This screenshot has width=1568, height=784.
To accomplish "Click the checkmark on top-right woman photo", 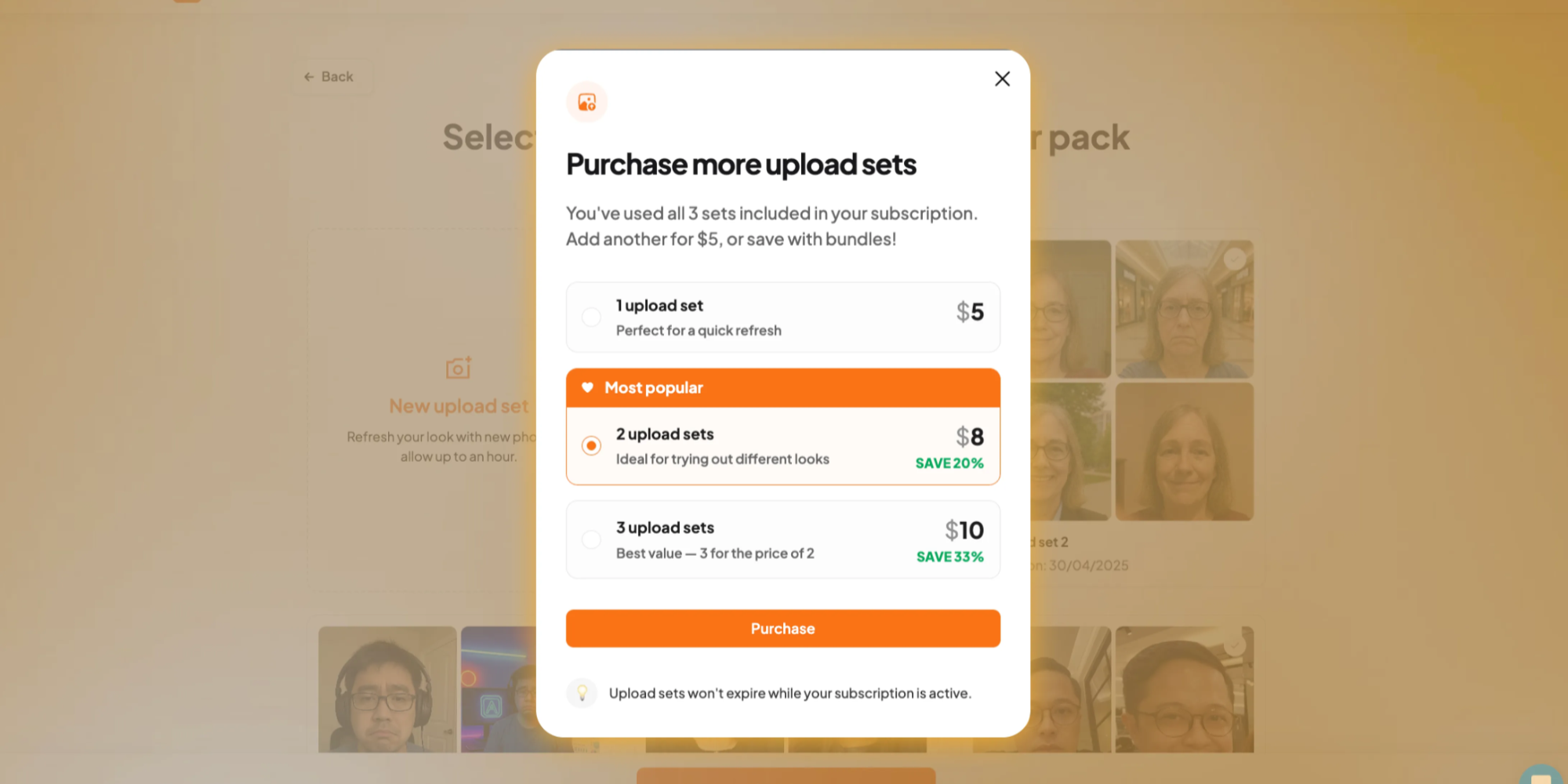I will (1235, 258).
